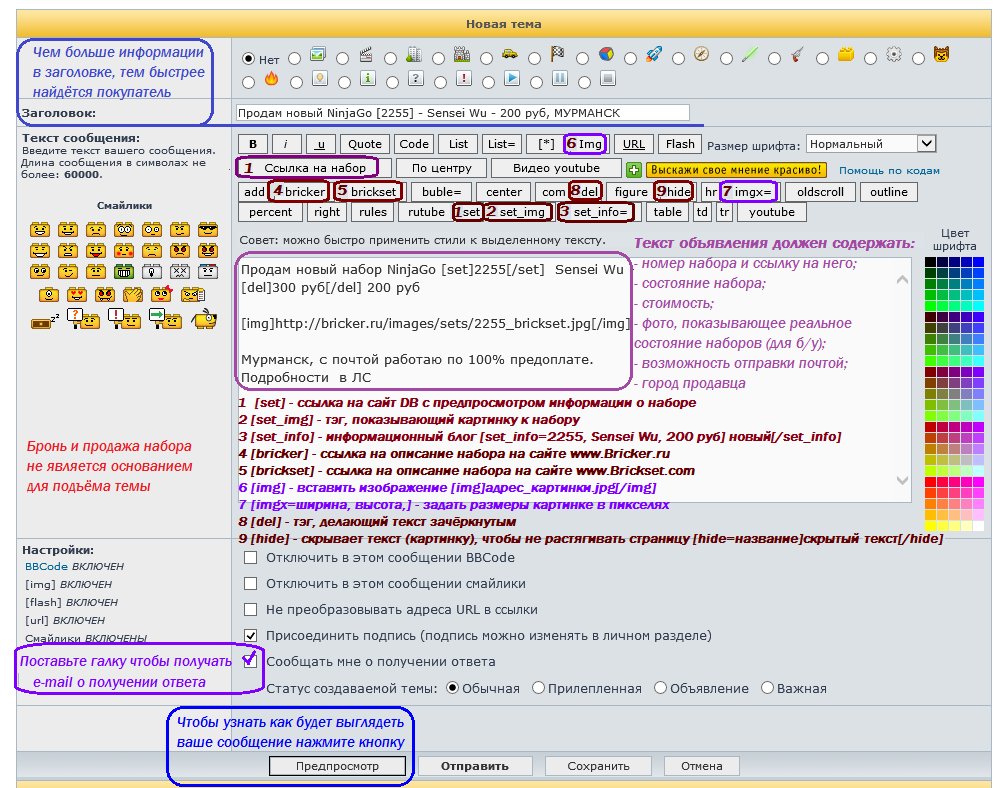1006x788 pixels.
Task: Uncheck Присоединить подпись checkbox
Action: 251,635
